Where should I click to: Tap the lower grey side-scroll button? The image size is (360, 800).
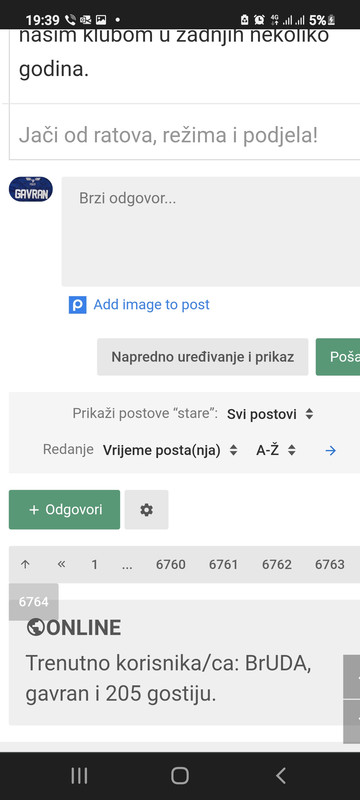coord(352,721)
